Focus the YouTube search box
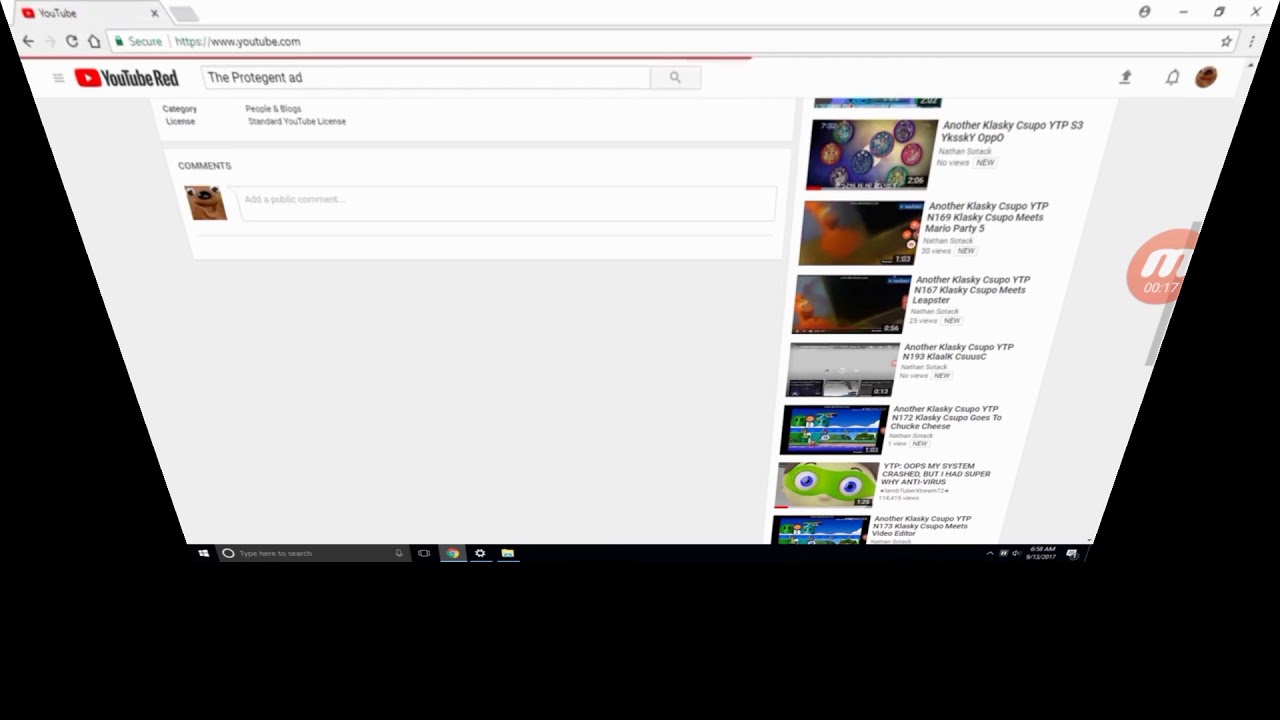This screenshot has height=720, width=1280. coord(426,77)
